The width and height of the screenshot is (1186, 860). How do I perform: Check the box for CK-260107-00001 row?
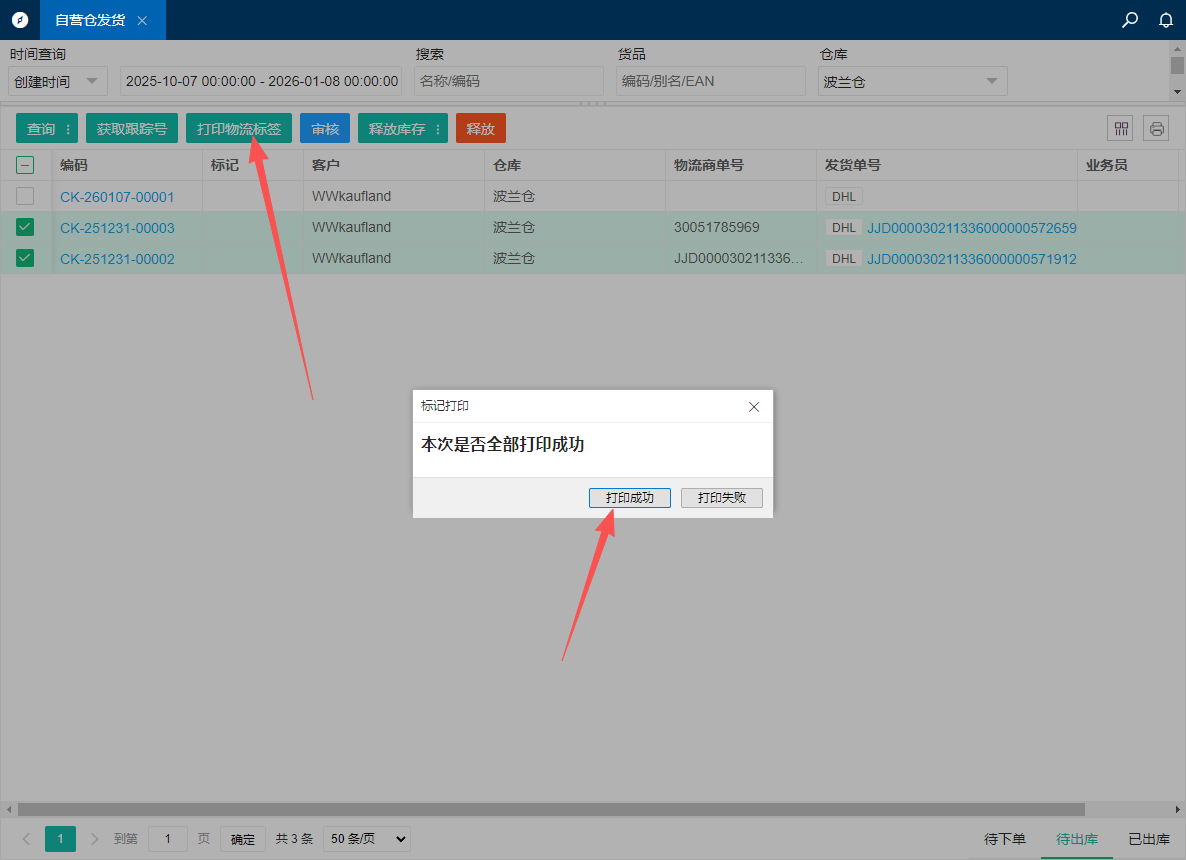pos(25,197)
